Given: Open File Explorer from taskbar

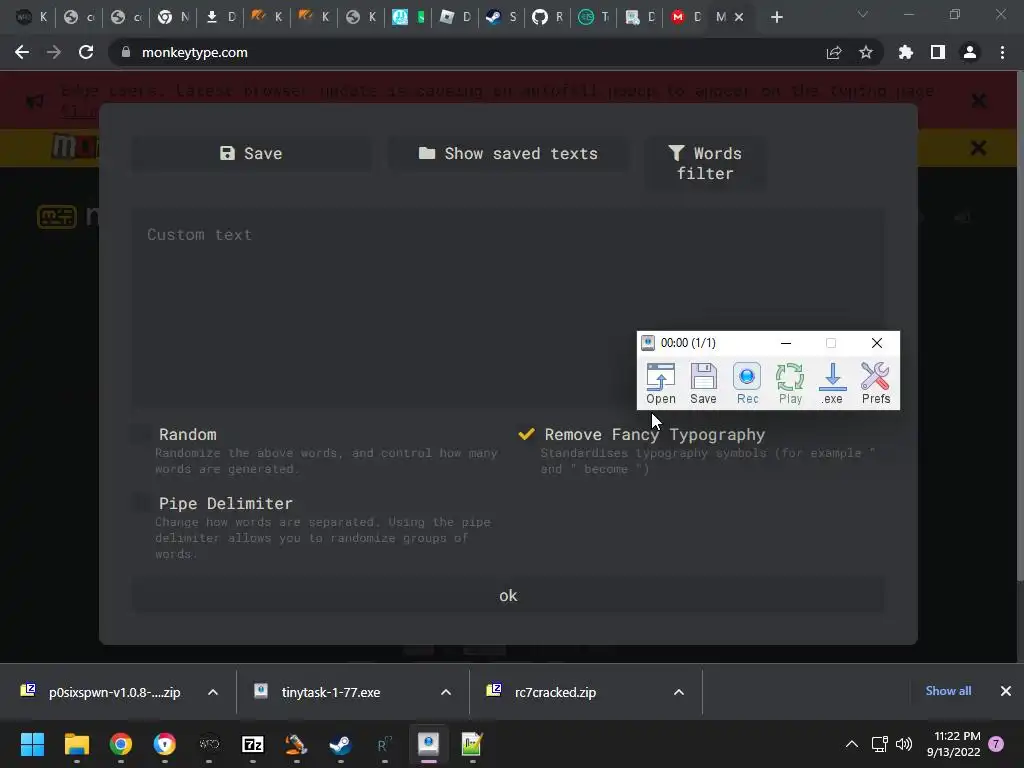Looking at the screenshot, I should (x=76, y=744).
